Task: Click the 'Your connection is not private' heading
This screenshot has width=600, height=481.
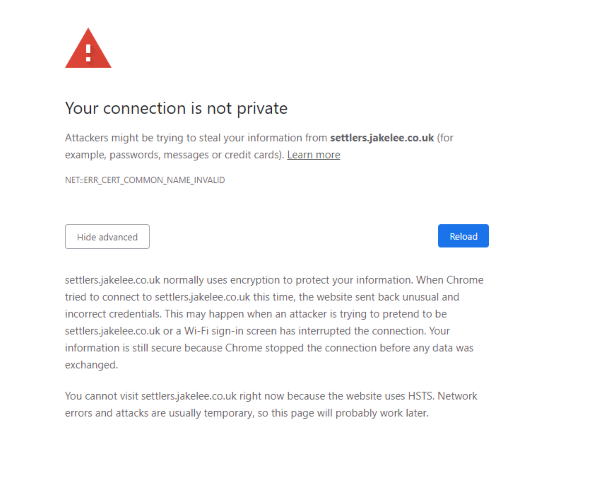Action: (176, 109)
